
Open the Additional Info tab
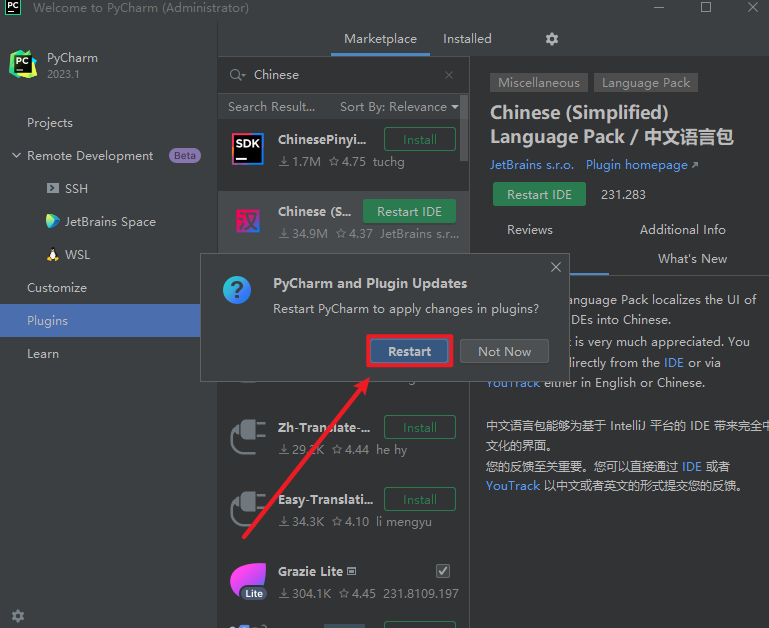[683, 230]
